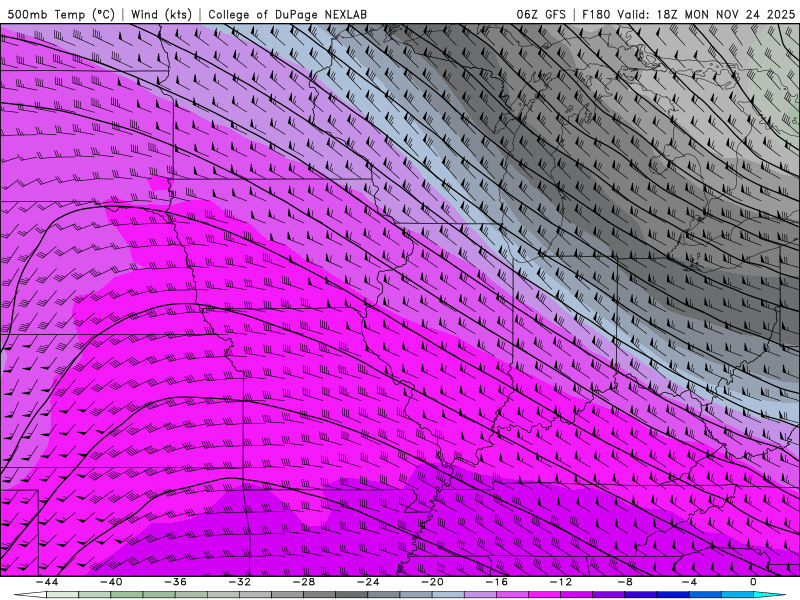Screen dimensions: 800x600
Task: Click the -44 colorbar label
Action: coord(46,582)
